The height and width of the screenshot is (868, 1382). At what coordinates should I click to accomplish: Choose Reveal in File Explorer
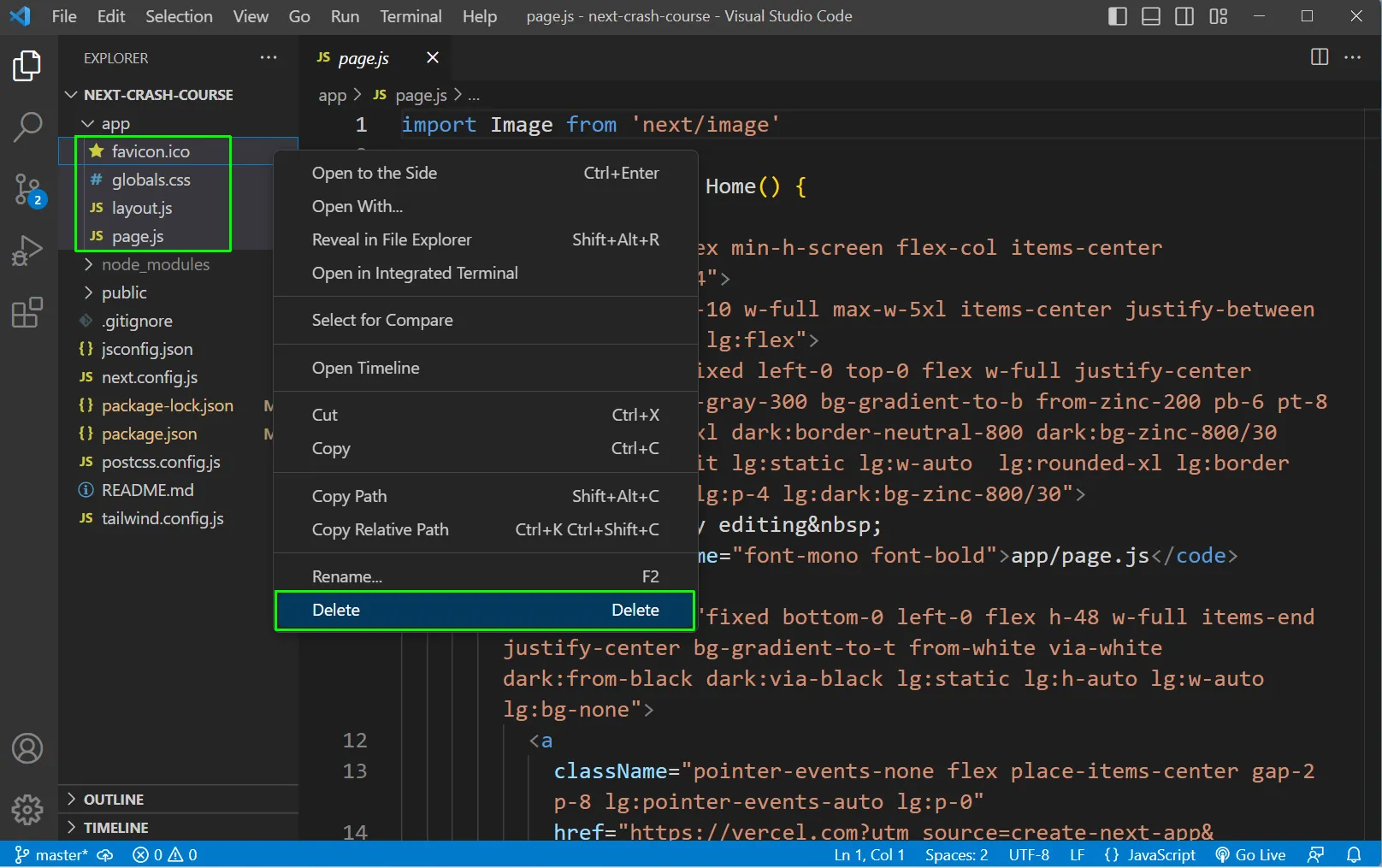(486, 239)
